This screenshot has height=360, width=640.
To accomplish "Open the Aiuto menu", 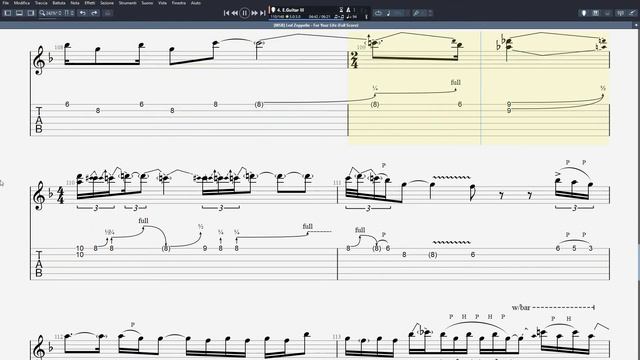I will click(196, 3).
